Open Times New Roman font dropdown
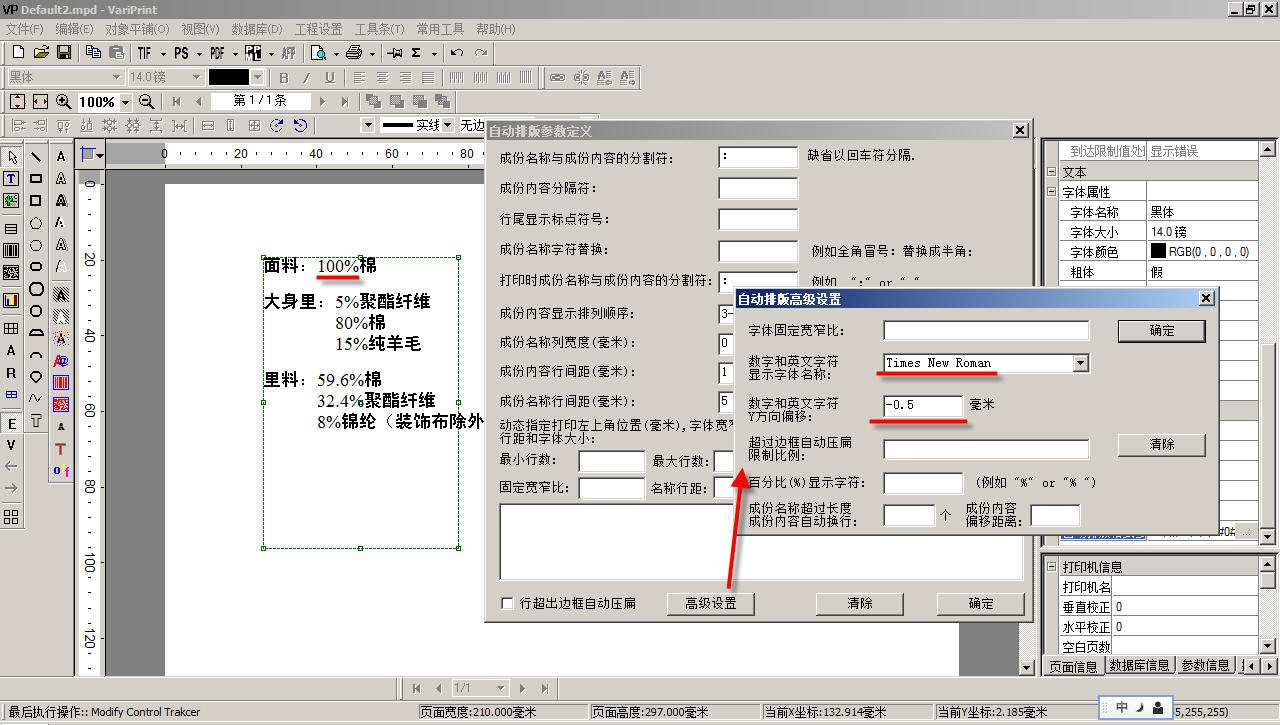Viewport: 1280px width, 725px height. [x=1080, y=364]
